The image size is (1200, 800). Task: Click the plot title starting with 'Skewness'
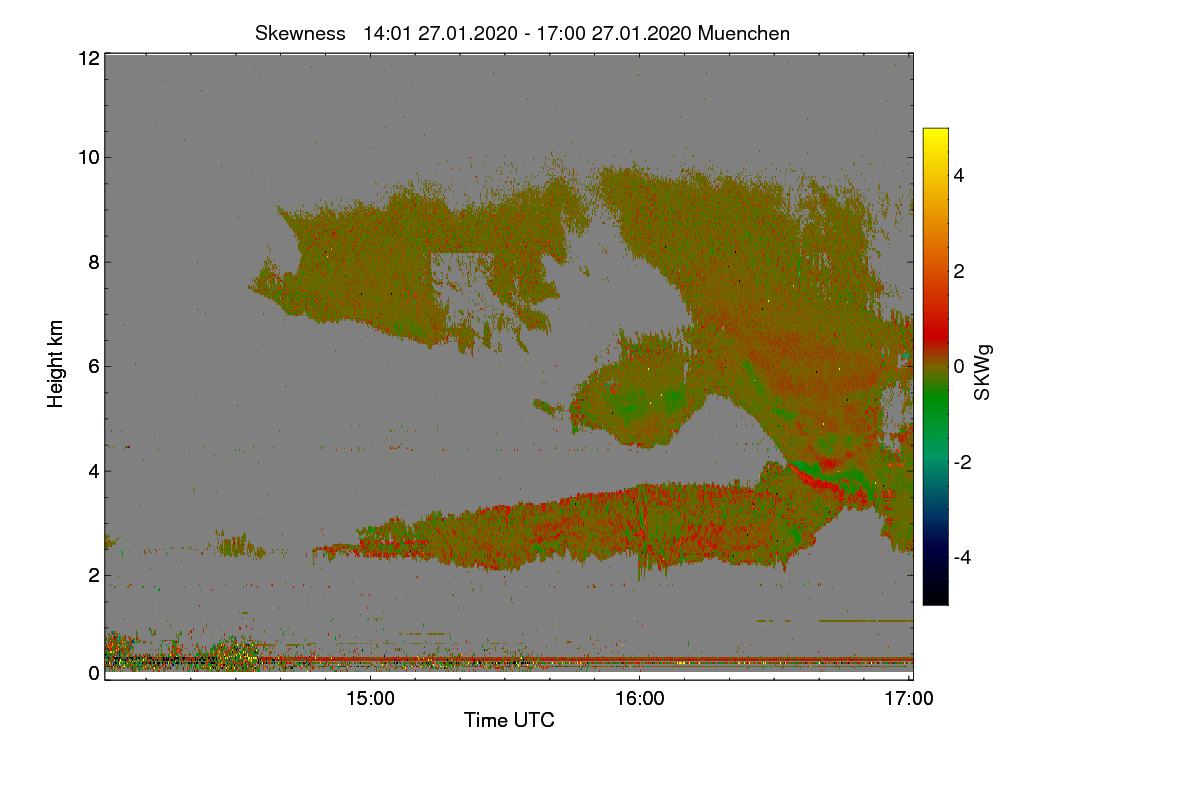(522, 33)
